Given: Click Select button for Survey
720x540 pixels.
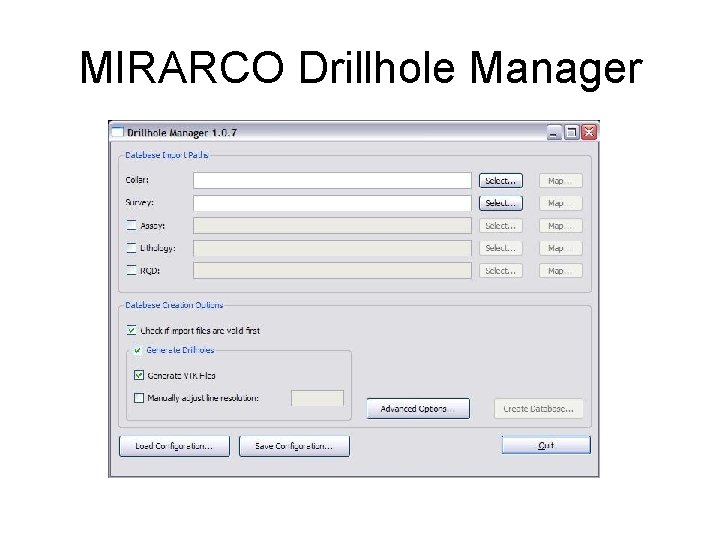Looking at the screenshot, I should pos(501,203).
